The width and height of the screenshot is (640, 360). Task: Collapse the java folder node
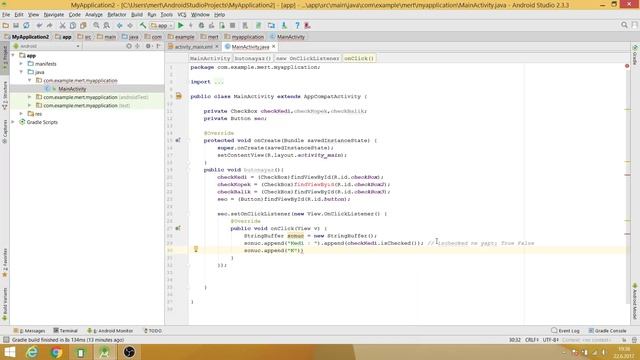[x=21, y=72]
